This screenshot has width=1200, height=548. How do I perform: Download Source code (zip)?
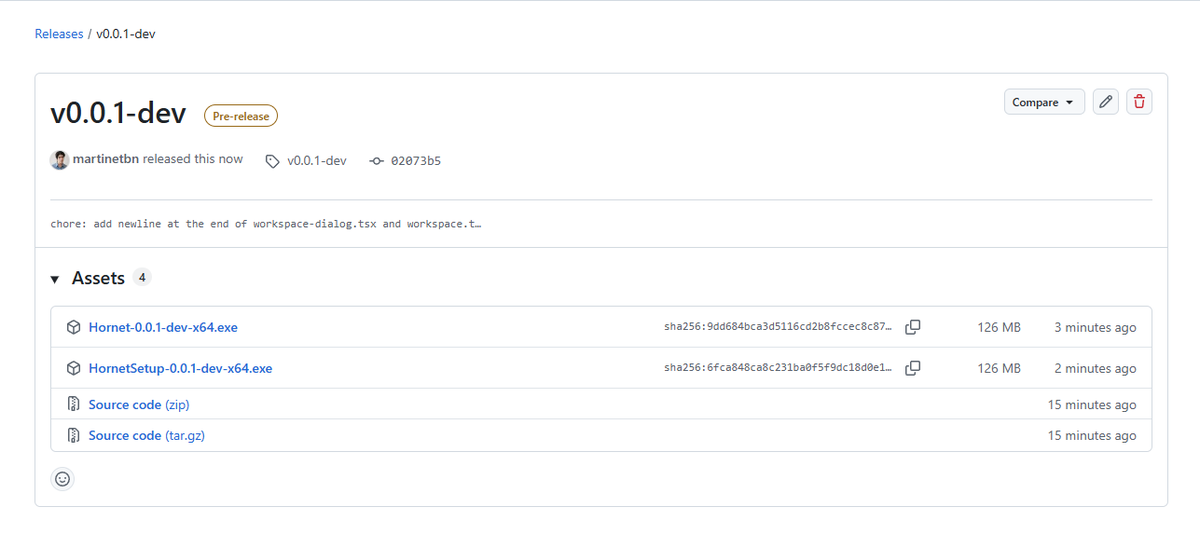(x=139, y=405)
